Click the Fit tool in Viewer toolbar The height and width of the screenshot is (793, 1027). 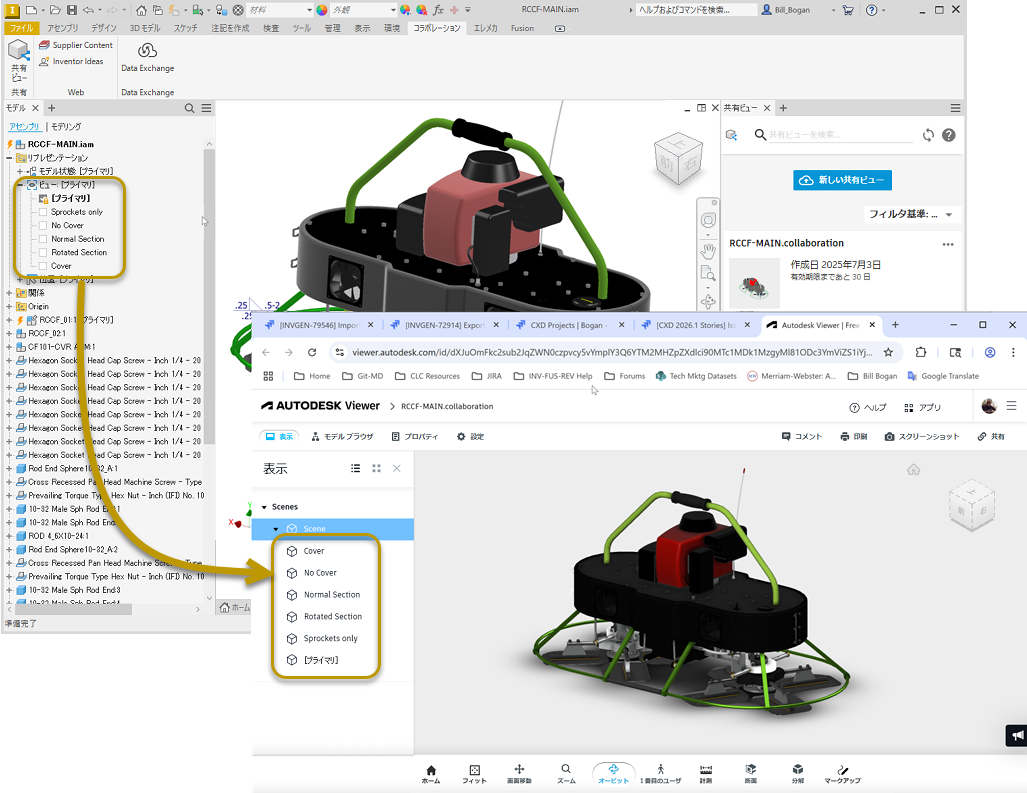click(474, 773)
